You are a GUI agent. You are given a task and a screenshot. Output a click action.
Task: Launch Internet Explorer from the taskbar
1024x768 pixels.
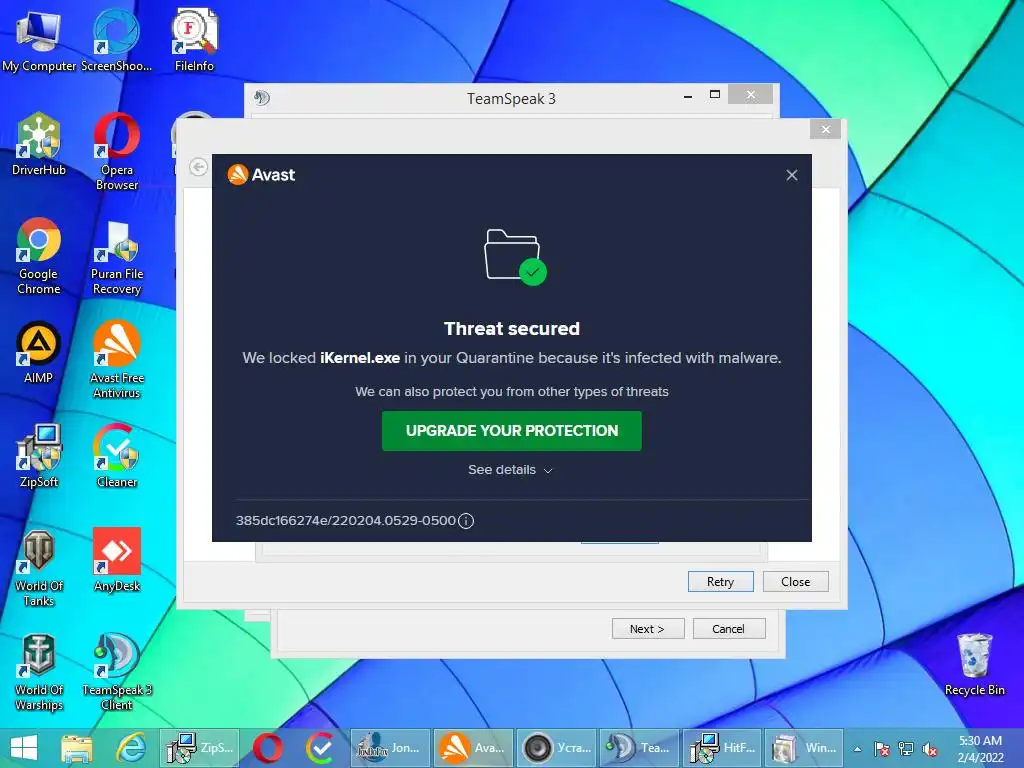pyautogui.click(x=131, y=748)
